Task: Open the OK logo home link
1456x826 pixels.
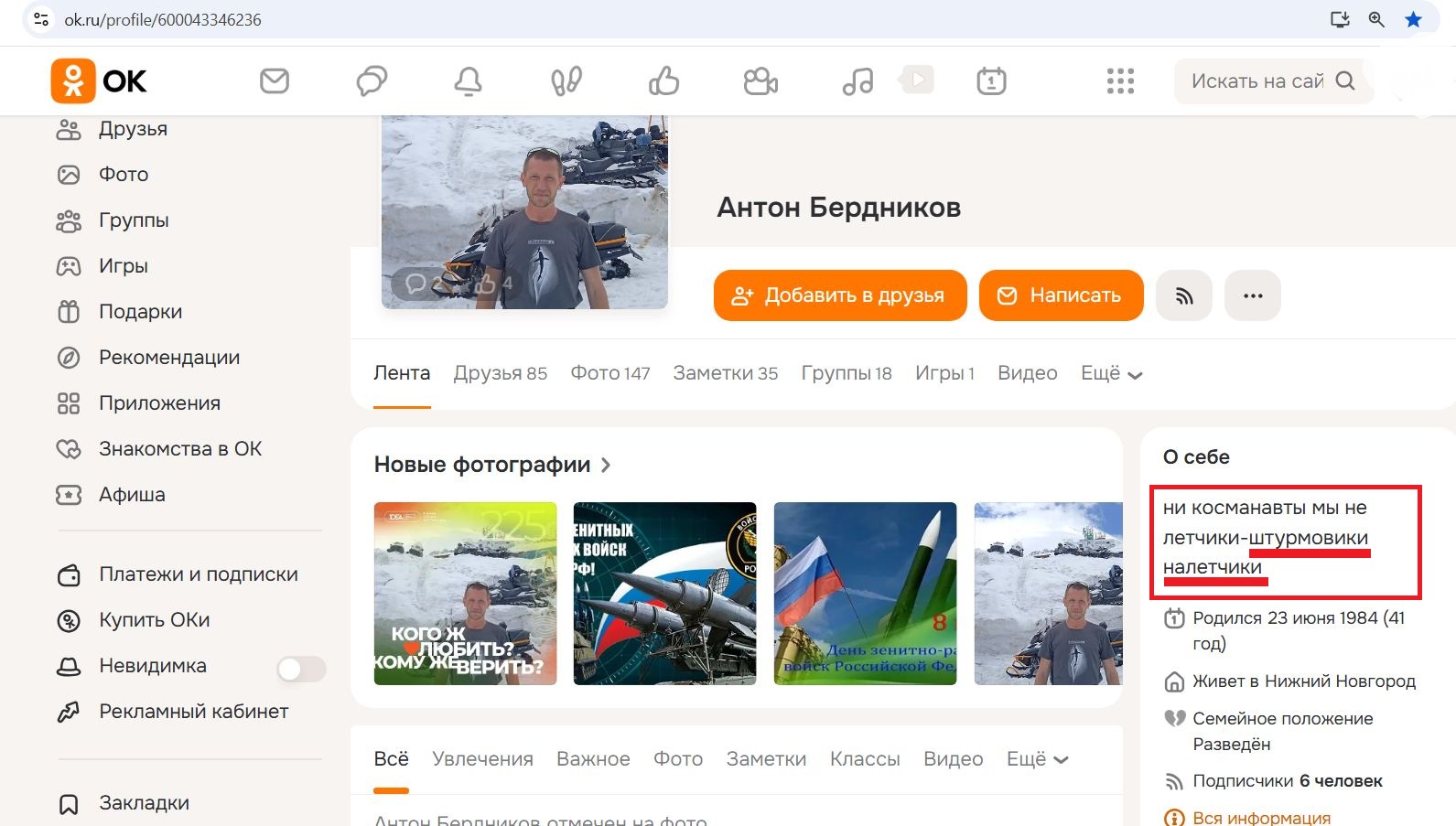Action: click(x=98, y=80)
